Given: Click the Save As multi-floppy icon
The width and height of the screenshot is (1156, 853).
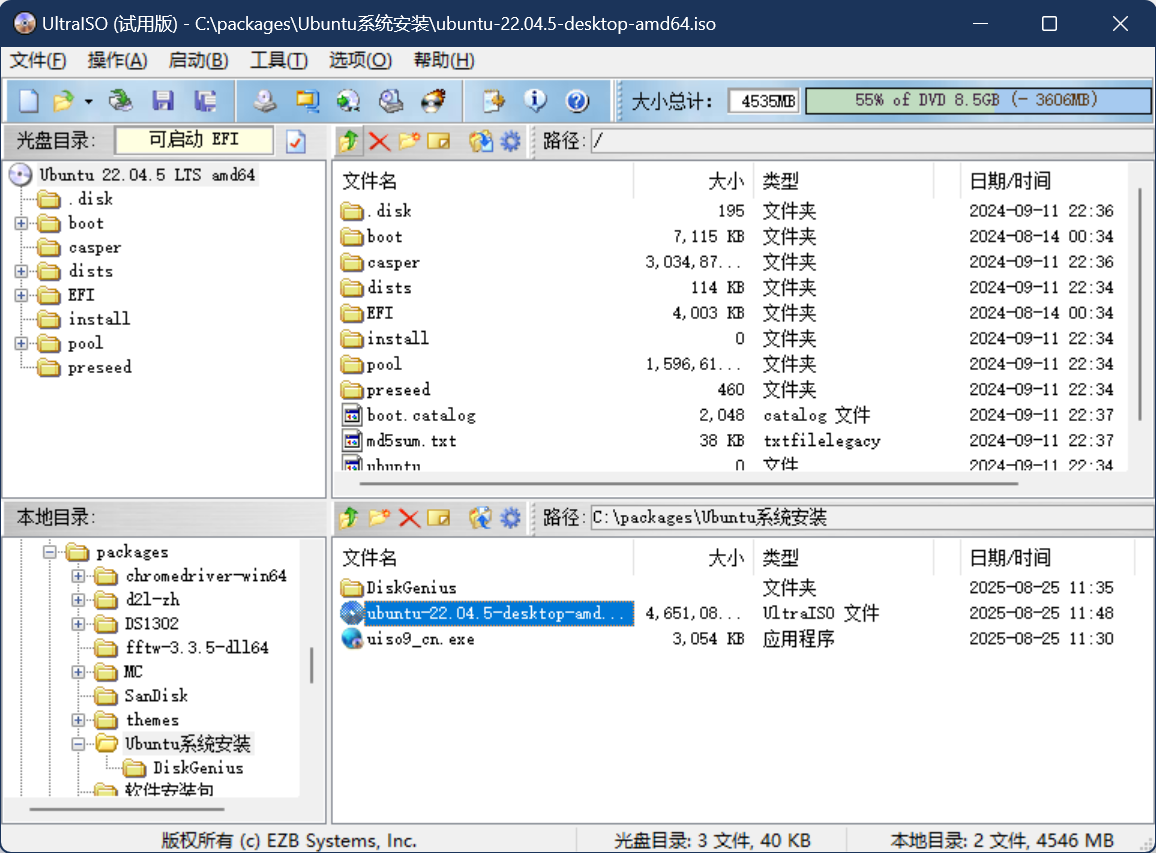Looking at the screenshot, I should tap(205, 100).
